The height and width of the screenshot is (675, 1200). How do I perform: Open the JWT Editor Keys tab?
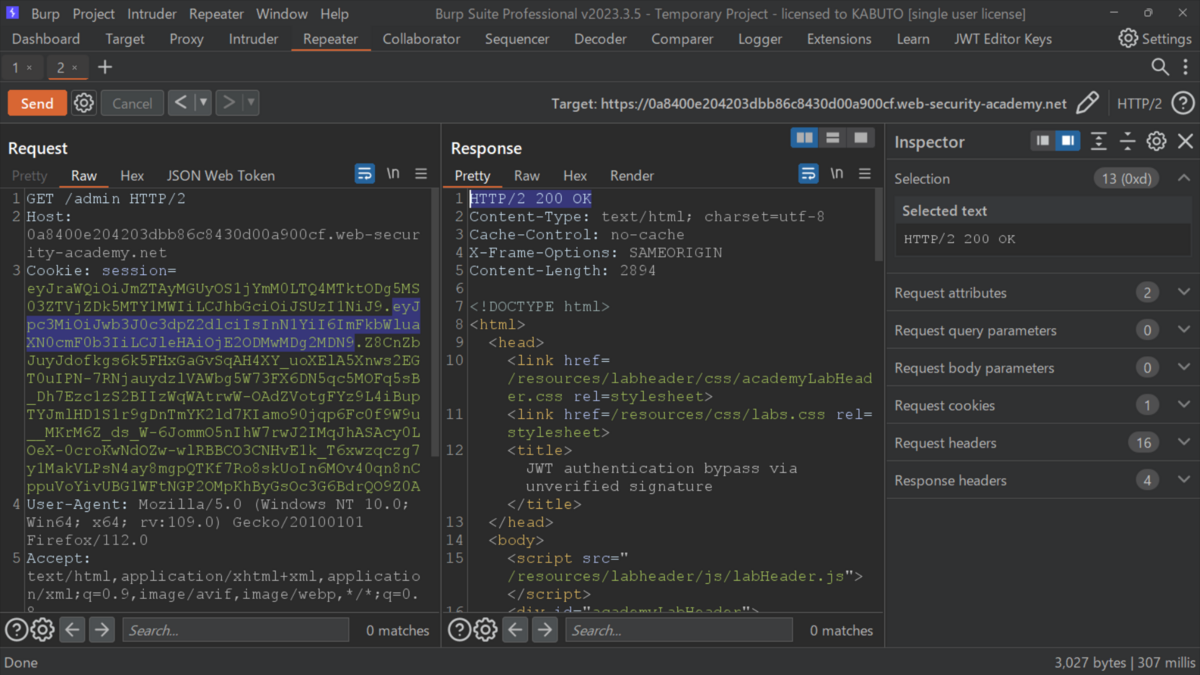[x=1003, y=39]
